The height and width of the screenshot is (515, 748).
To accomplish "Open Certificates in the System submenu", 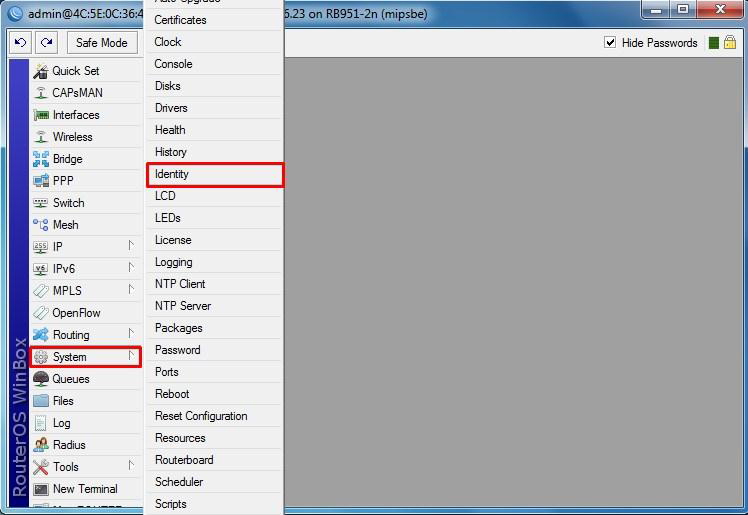I will pos(213,20).
